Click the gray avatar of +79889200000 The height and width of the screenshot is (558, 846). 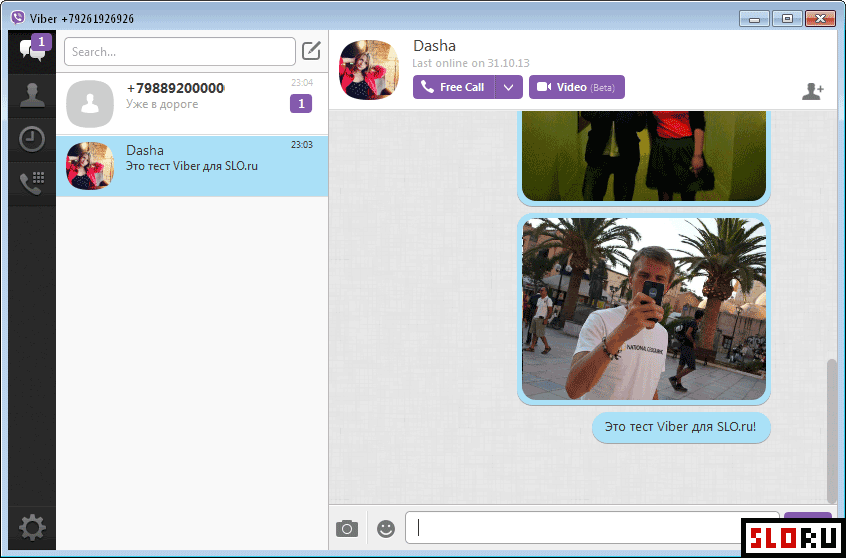[90, 104]
